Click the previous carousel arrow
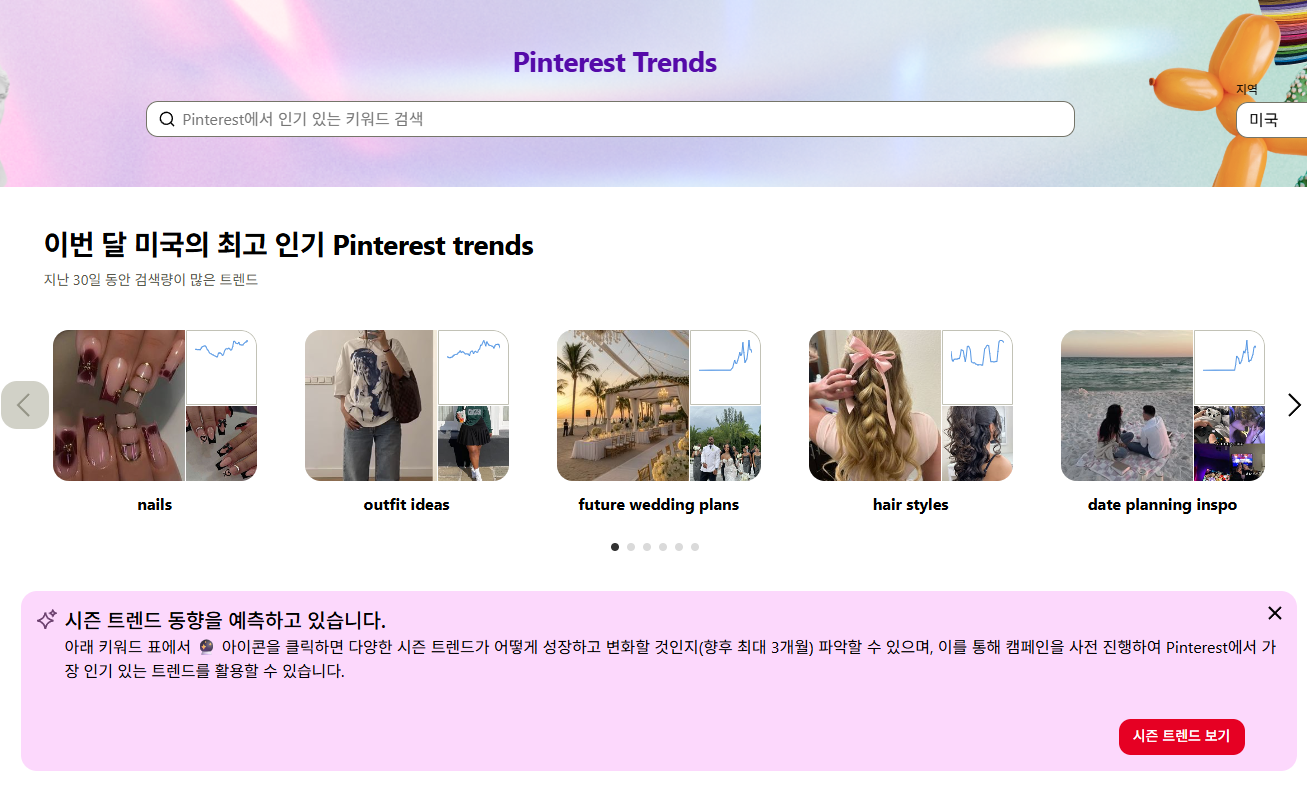The width and height of the screenshot is (1307, 796). pos(25,405)
